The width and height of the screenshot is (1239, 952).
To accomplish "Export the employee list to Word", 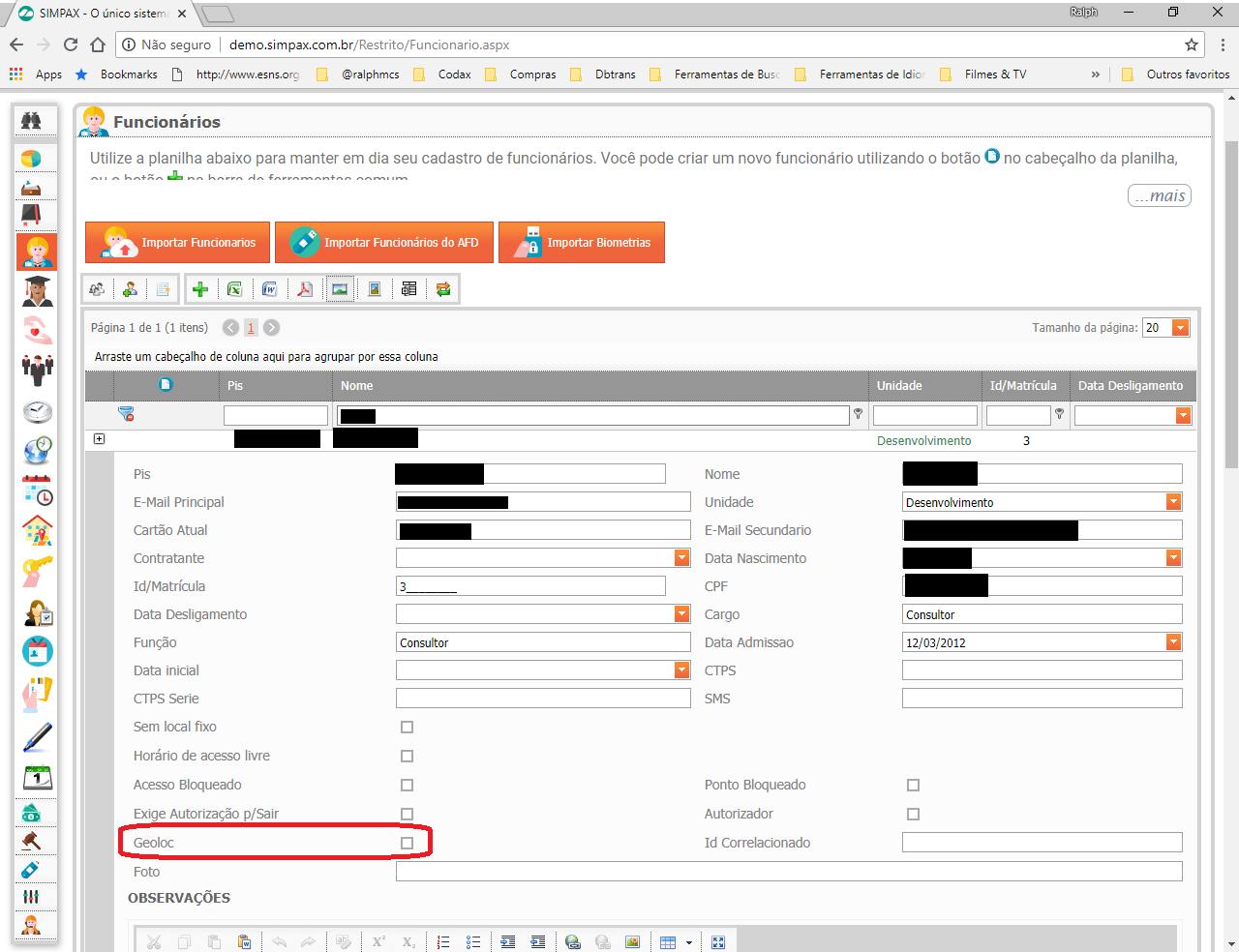I will (x=269, y=288).
